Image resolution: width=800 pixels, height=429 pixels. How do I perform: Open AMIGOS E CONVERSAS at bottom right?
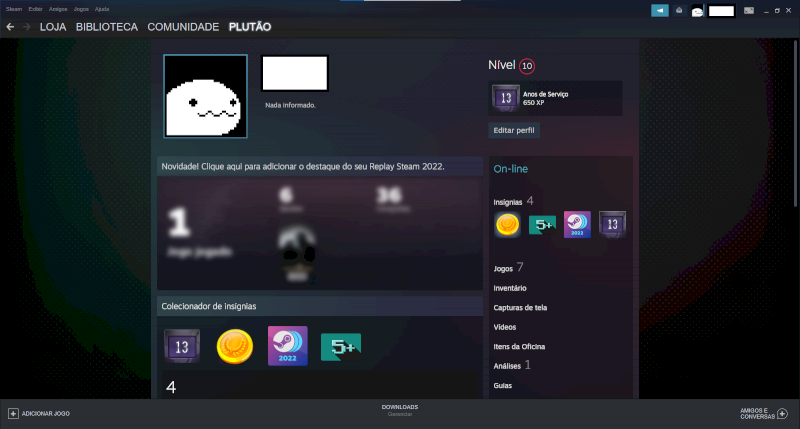coord(757,413)
